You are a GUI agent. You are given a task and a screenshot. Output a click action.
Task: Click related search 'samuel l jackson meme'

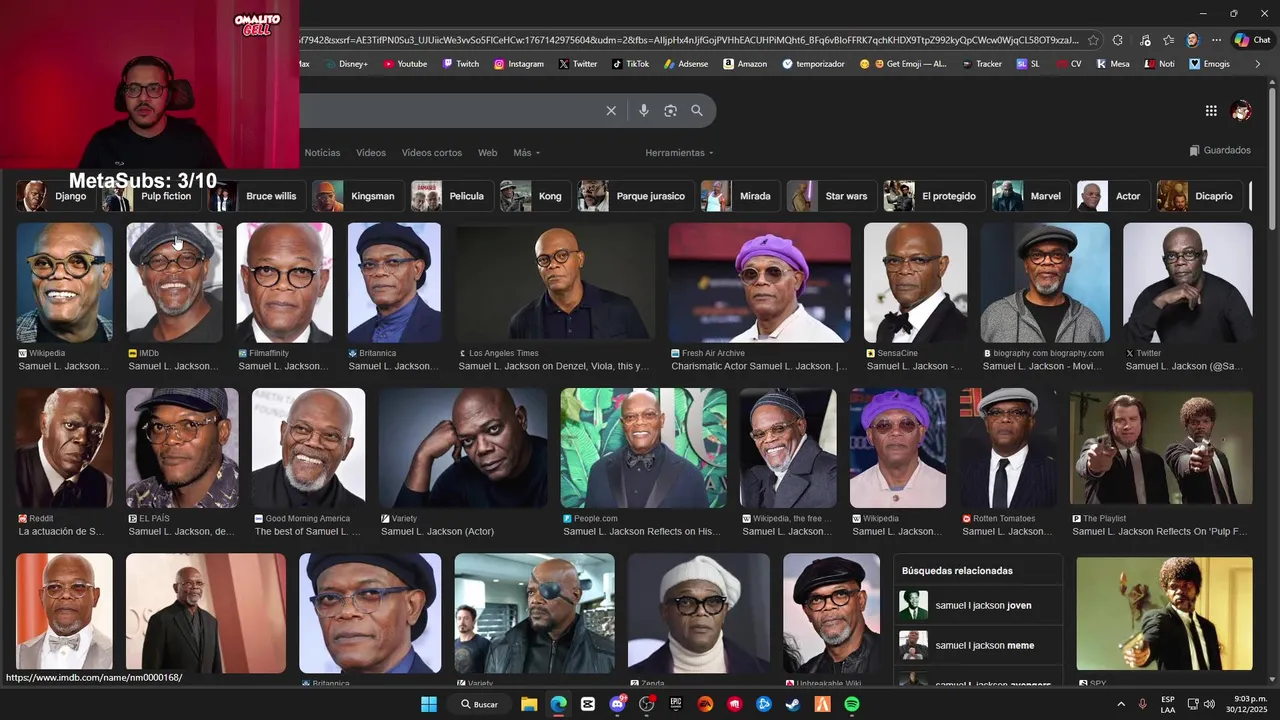click(x=977, y=645)
